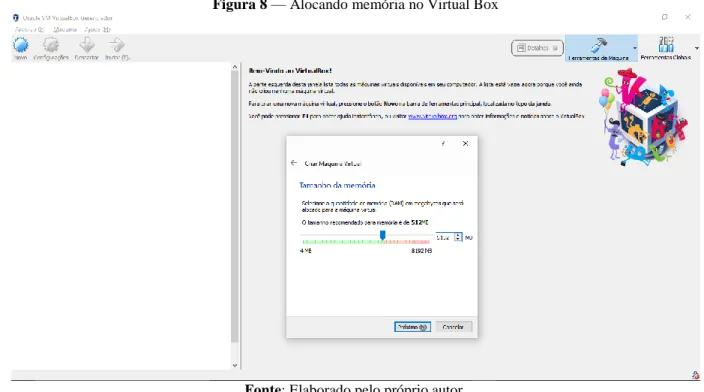704x392 pixels.
Task: Open the www.virtualbox.org link
Action: (x=432, y=116)
